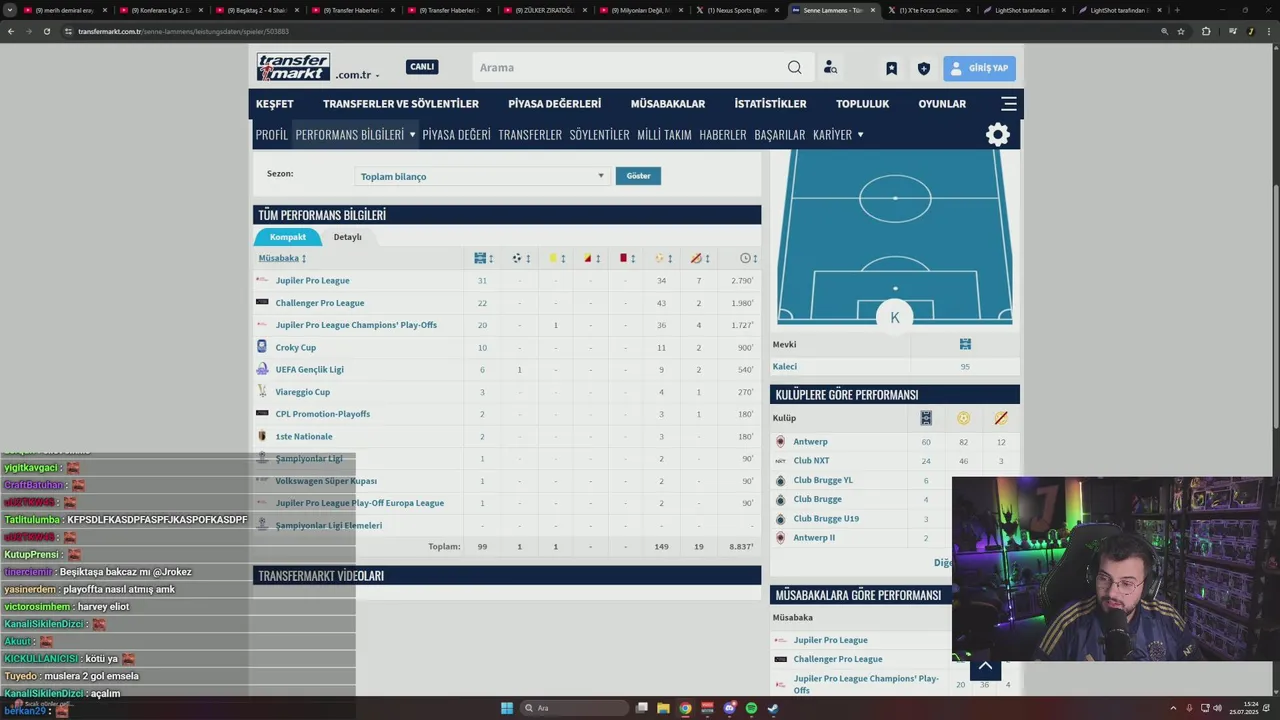Screen dimensions: 1280x720
Task: Click the UEFA Gençlik Ligi logo icon
Action: coord(262,369)
